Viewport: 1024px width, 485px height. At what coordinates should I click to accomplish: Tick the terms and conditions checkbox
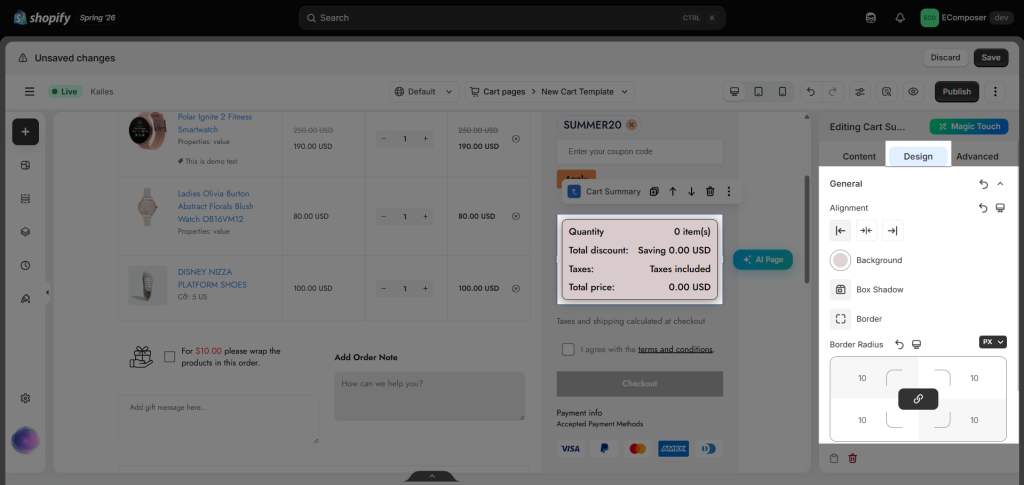point(568,349)
